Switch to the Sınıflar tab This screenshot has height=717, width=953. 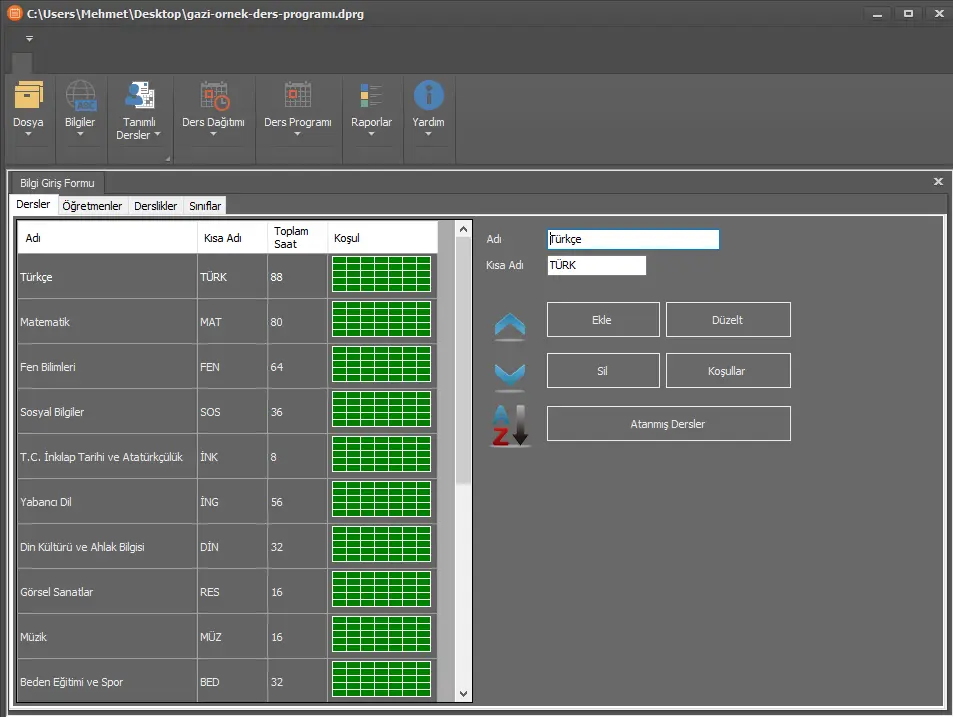pos(205,206)
